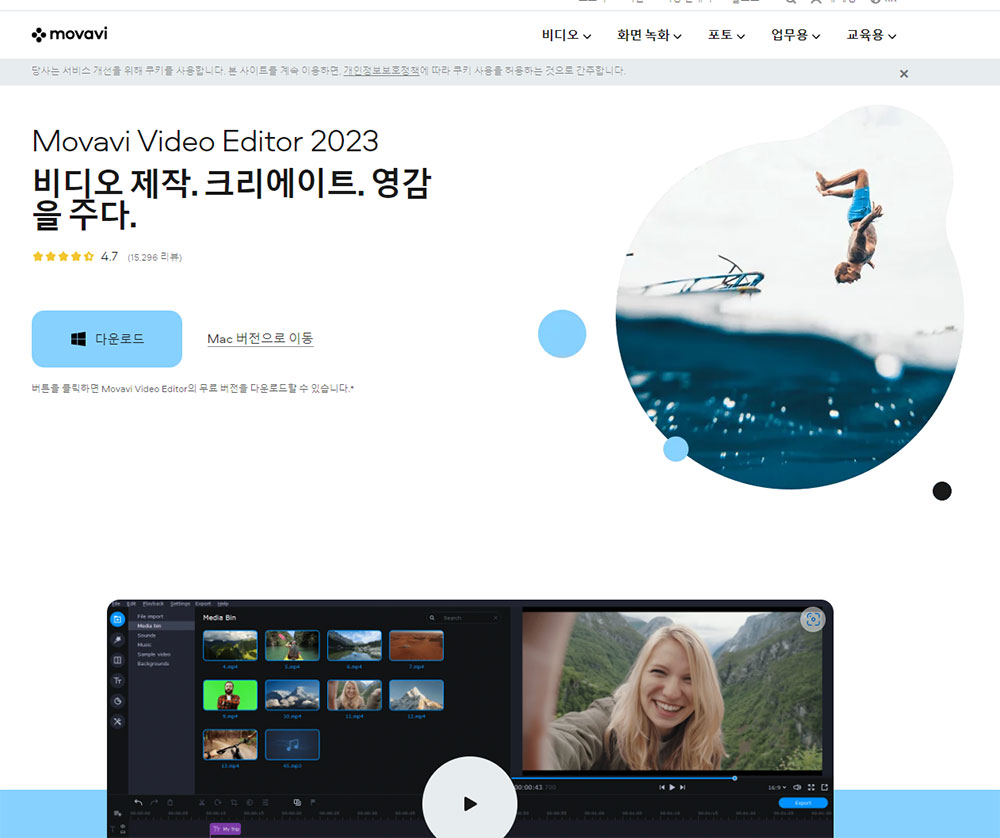
Task: Click the Crop icon in timeline toolbar
Action: tap(234, 802)
